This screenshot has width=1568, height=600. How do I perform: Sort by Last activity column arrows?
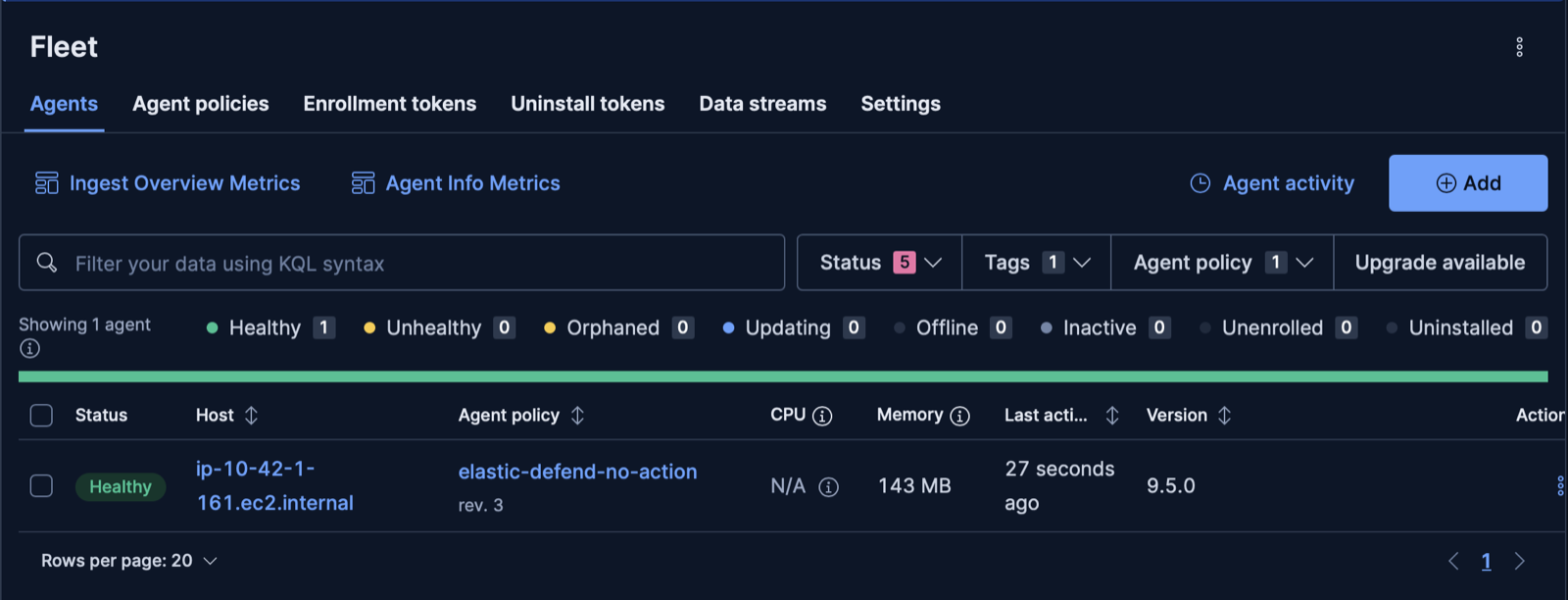[x=1111, y=416]
